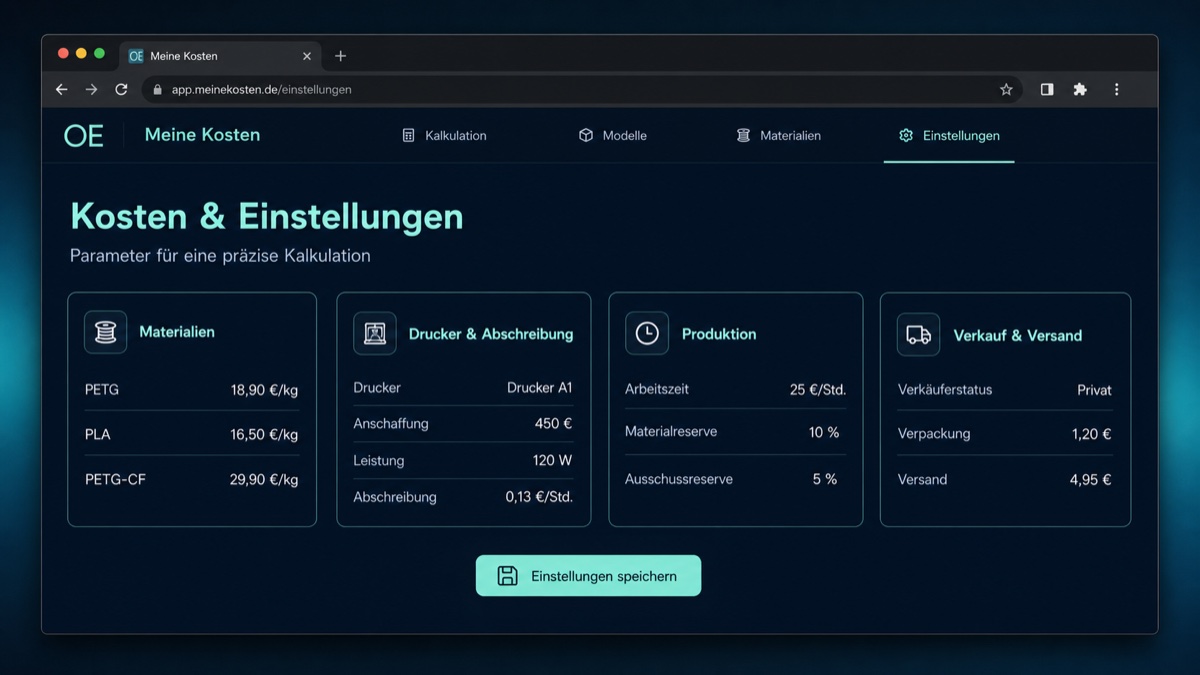The height and width of the screenshot is (675, 1200).
Task: Open the Modelle tab
Action: [x=613, y=135]
